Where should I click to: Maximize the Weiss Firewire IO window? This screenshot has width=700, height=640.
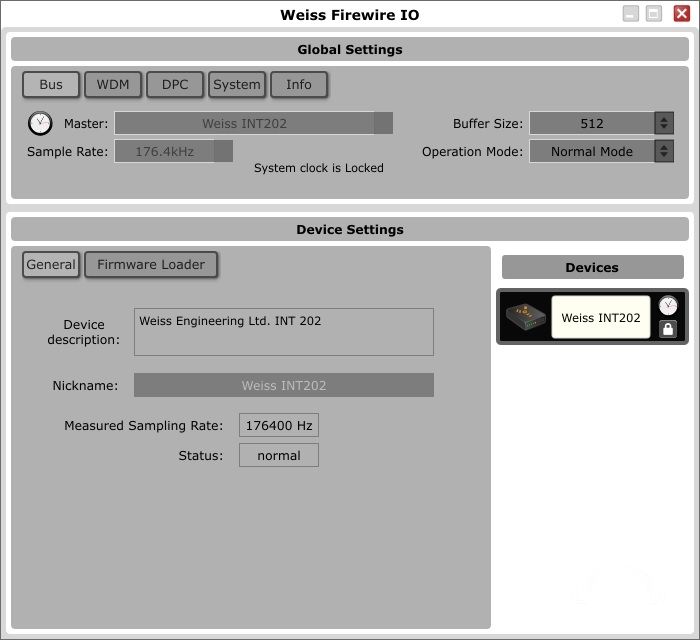tap(654, 13)
